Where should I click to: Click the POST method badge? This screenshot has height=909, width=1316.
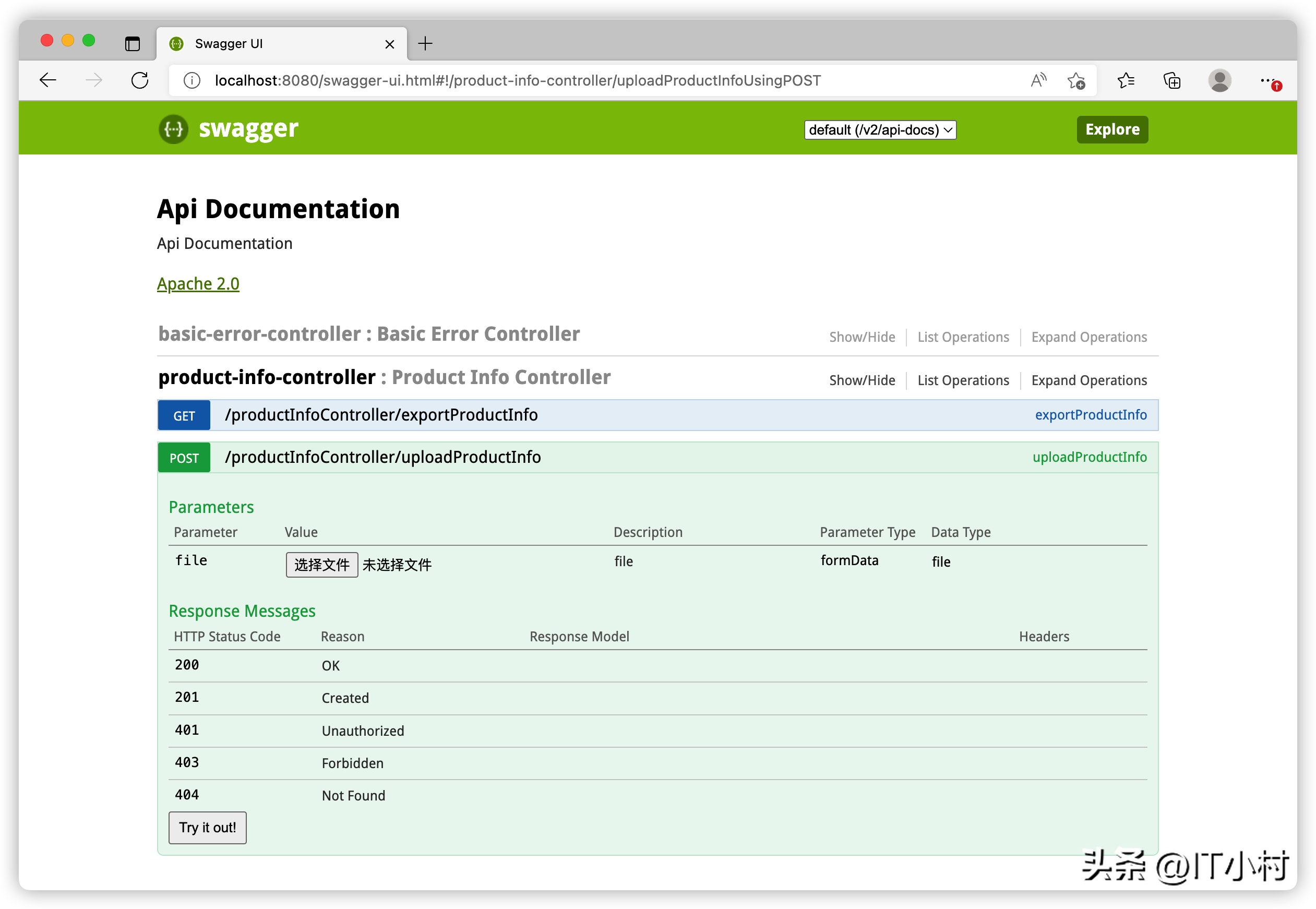(184, 458)
